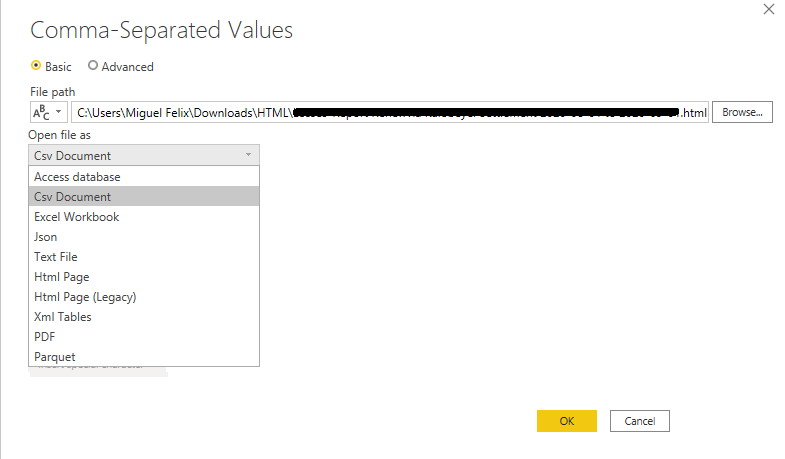Click the Browse... button
This screenshot has height=459, width=785.
tap(742, 112)
